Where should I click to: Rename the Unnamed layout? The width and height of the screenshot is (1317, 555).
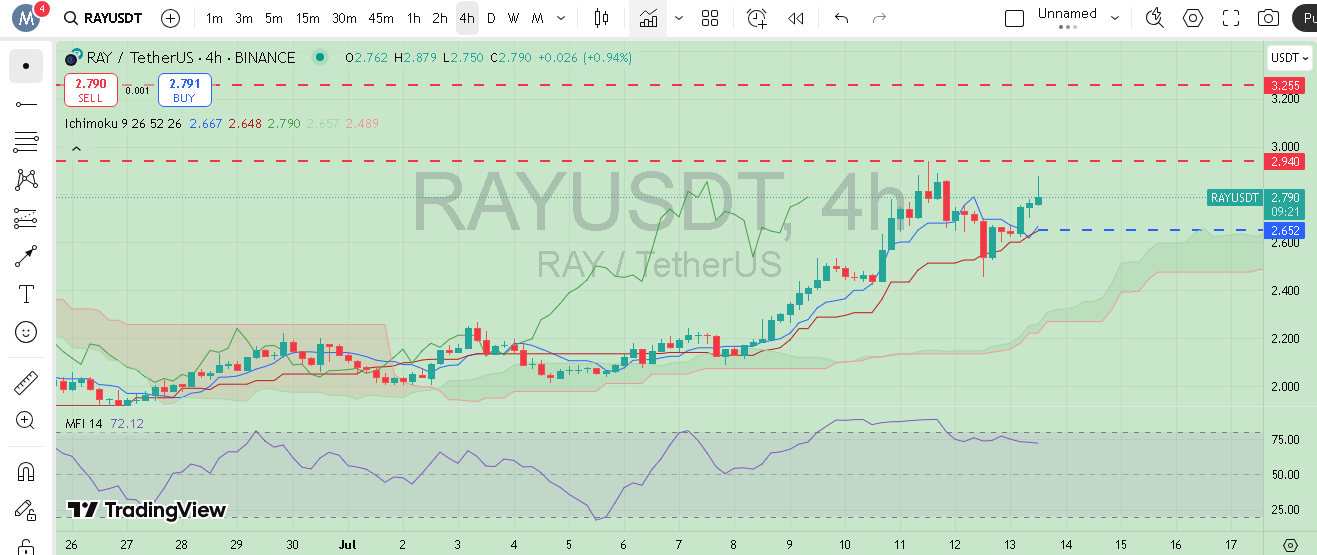point(1067,14)
